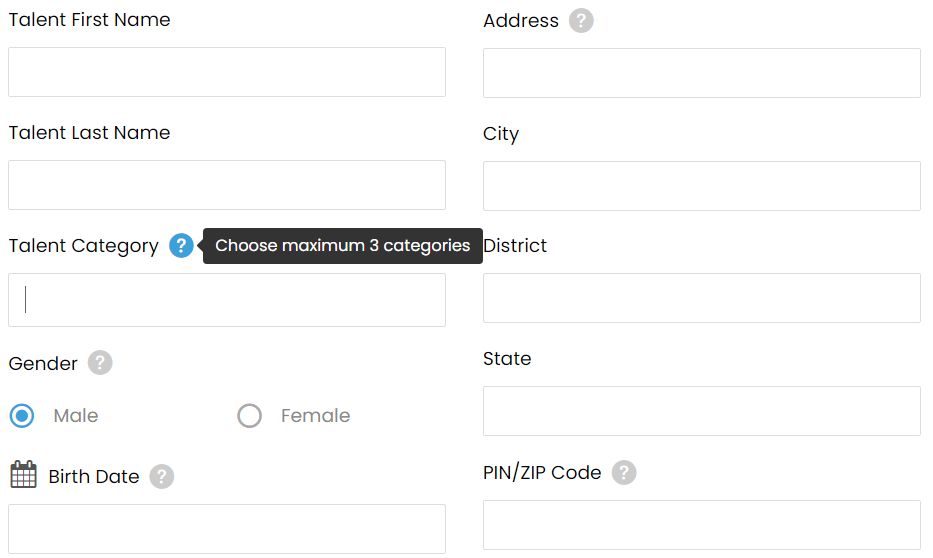933x558 pixels.
Task: Click the PIN/ZIP Code help icon
Action: click(624, 472)
